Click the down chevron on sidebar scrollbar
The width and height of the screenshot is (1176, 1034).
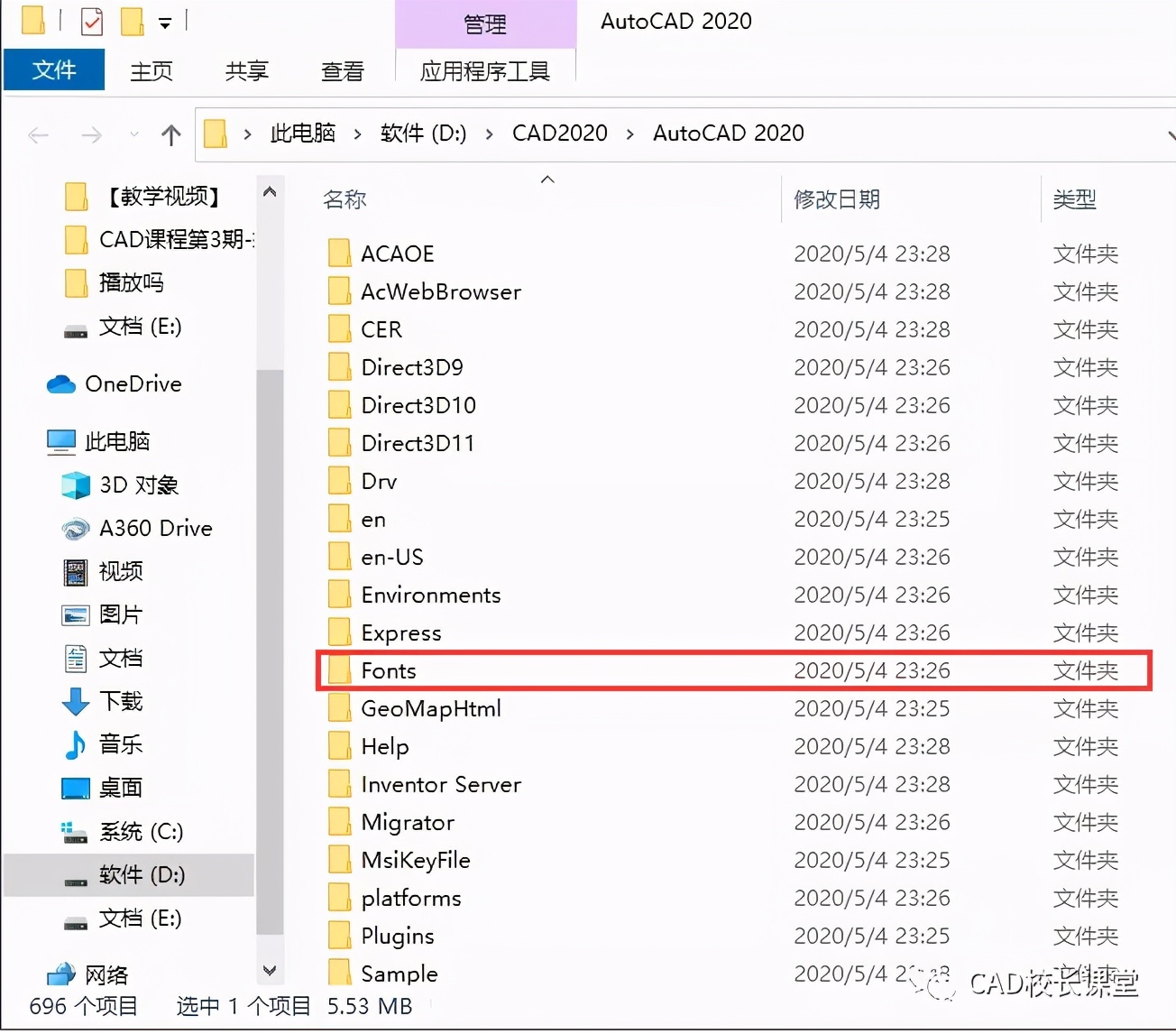(x=270, y=970)
